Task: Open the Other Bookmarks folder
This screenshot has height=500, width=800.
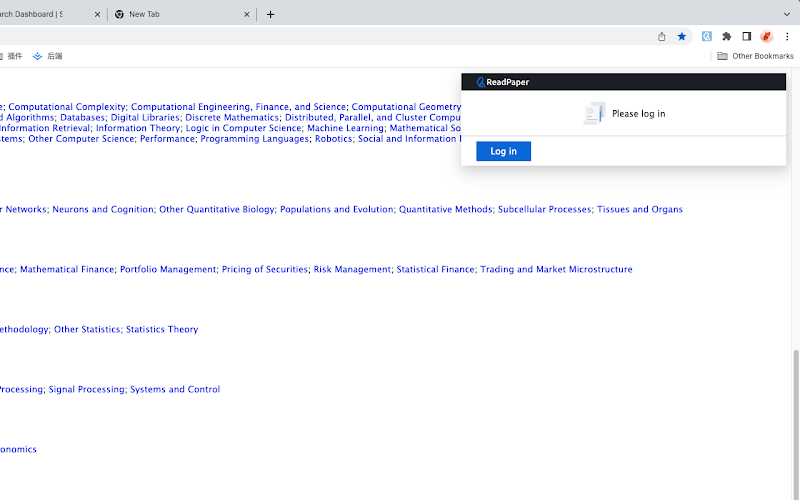Action: (x=756, y=56)
